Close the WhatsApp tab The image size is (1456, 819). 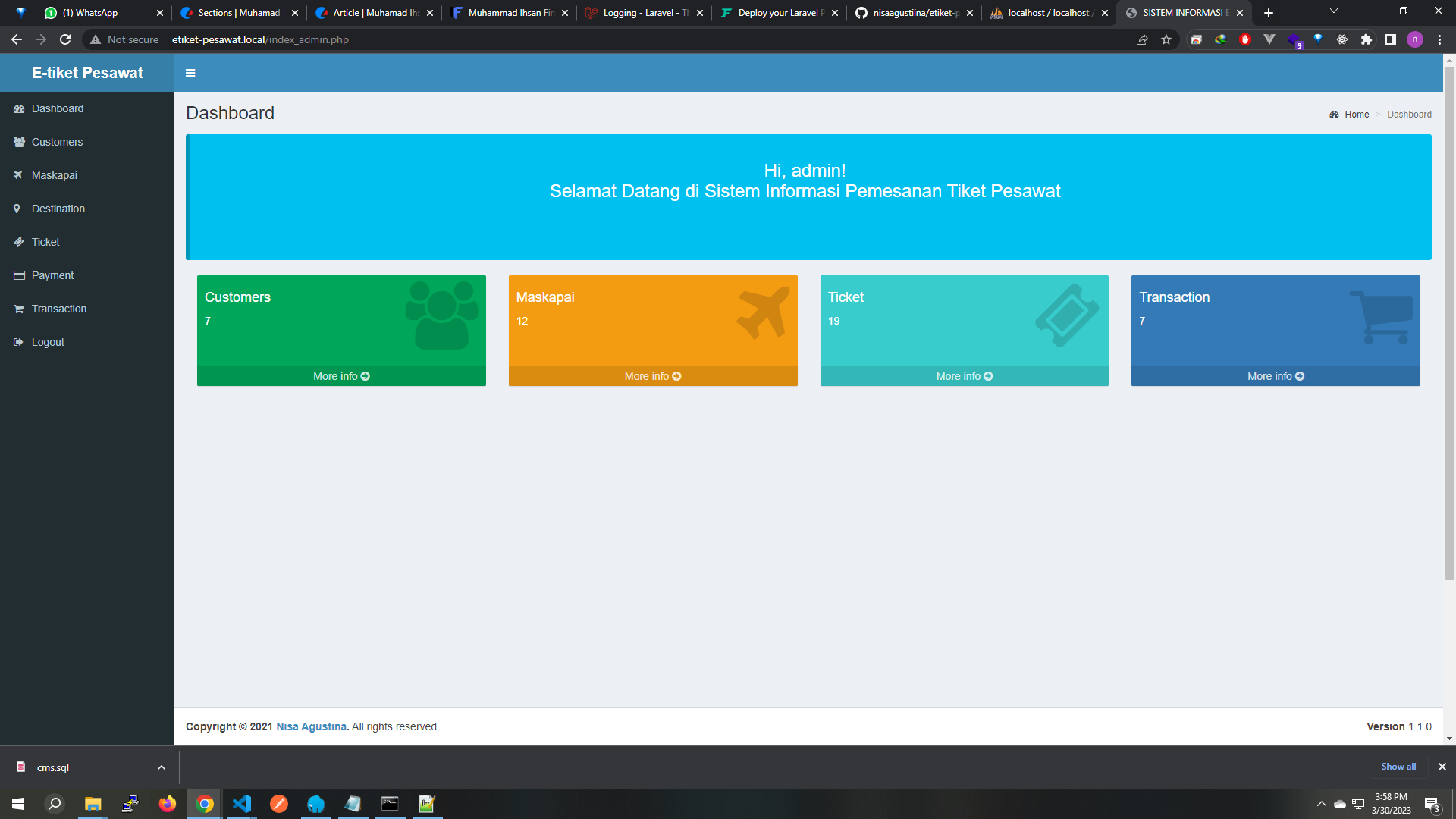click(159, 13)
